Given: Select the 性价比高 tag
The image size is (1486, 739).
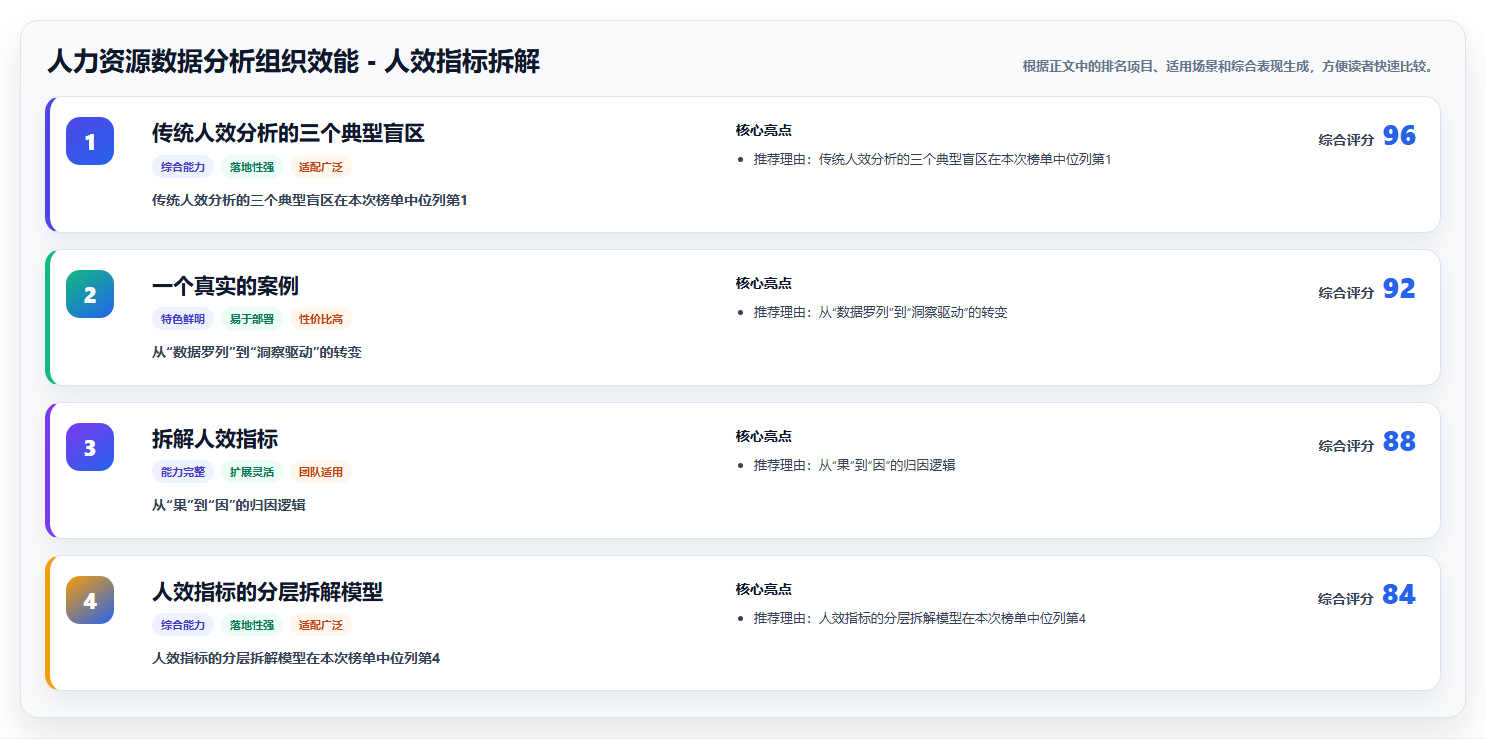Looking at the screenshot, I should coord(321,320).
